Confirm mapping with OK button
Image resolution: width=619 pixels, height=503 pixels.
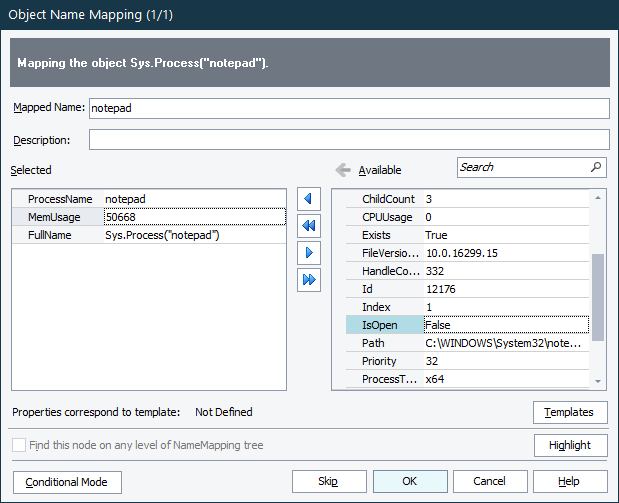(x=409, y=482)
